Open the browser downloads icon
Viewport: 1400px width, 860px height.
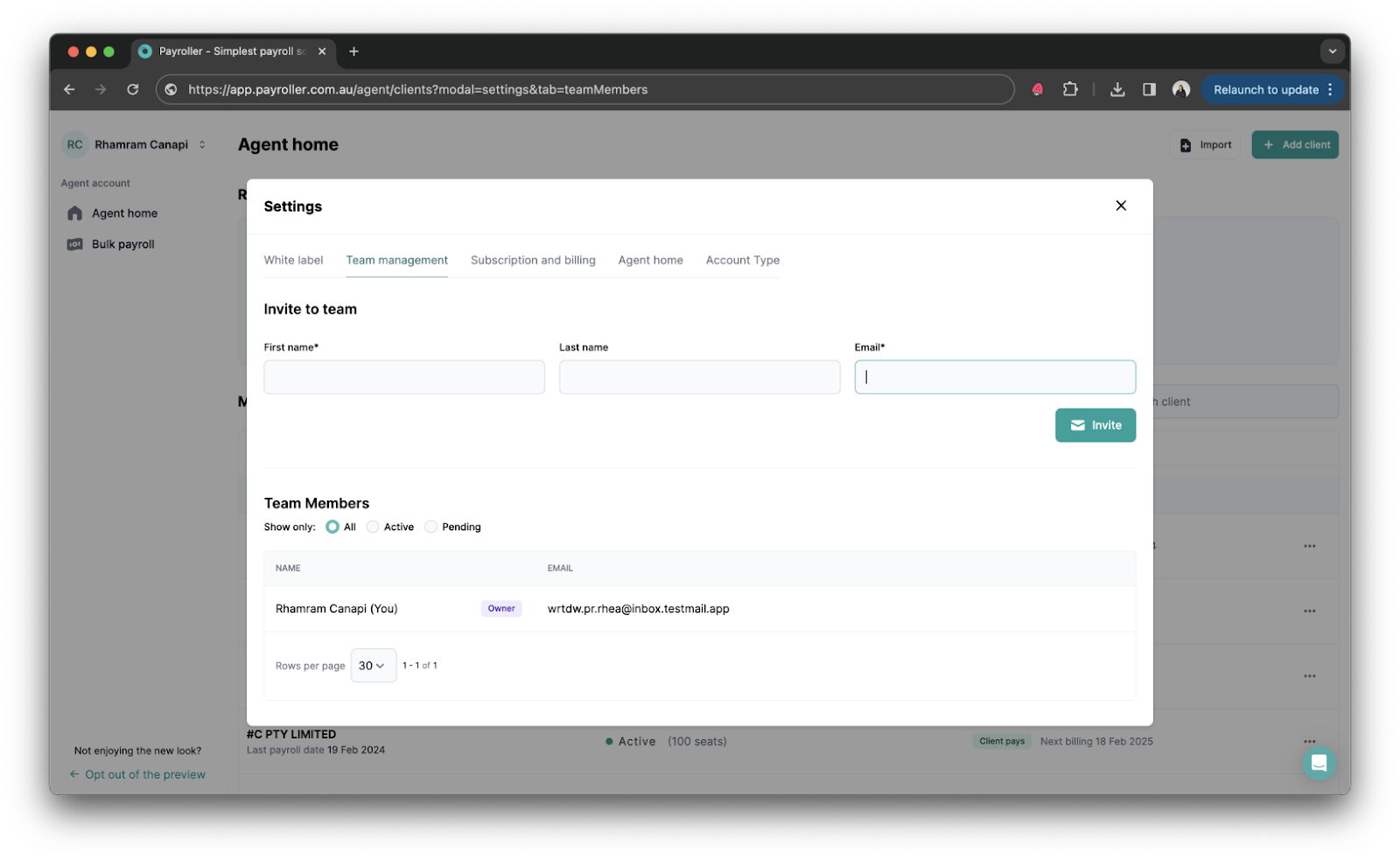coord(1117,89)
